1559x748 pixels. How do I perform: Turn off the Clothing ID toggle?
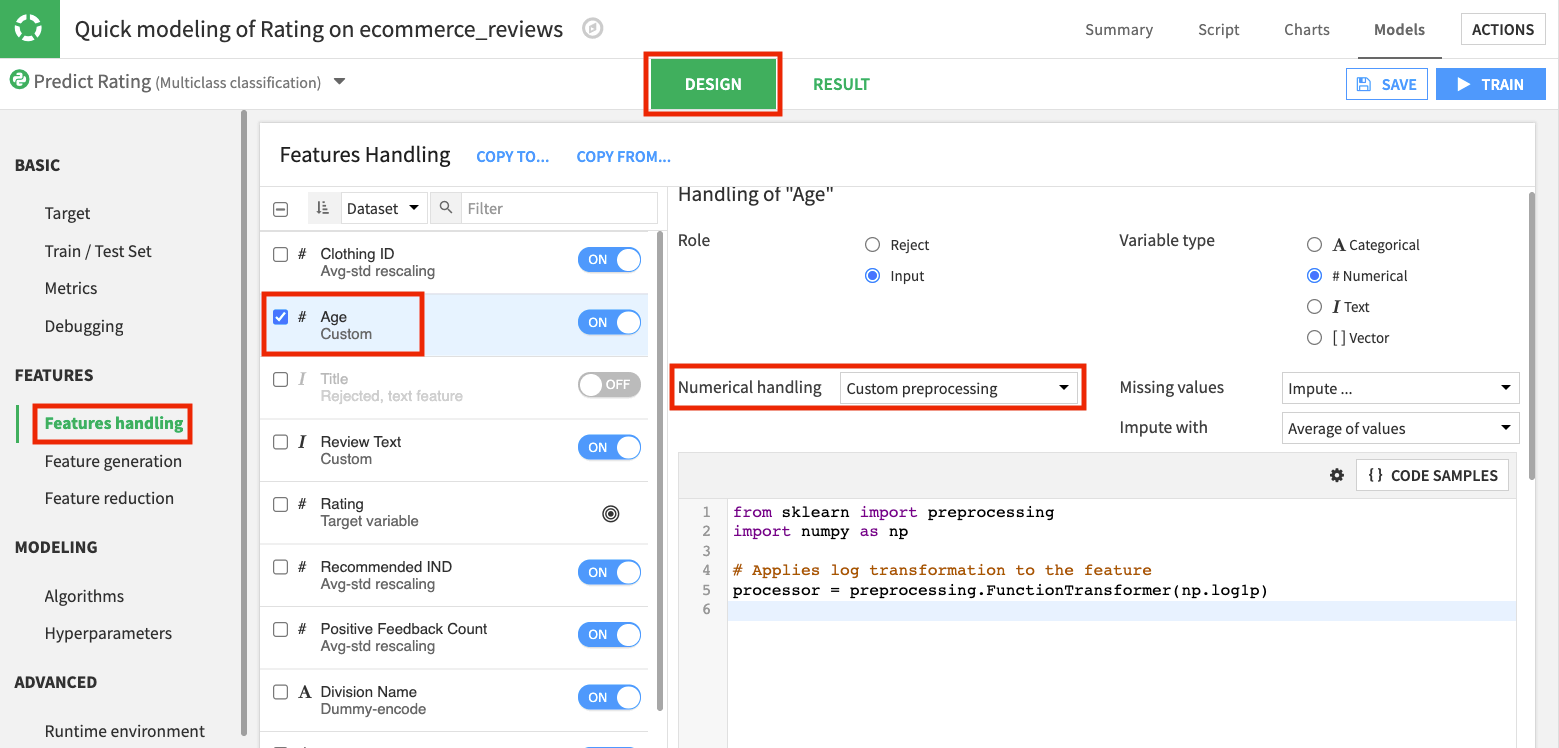tap(609, 260)
